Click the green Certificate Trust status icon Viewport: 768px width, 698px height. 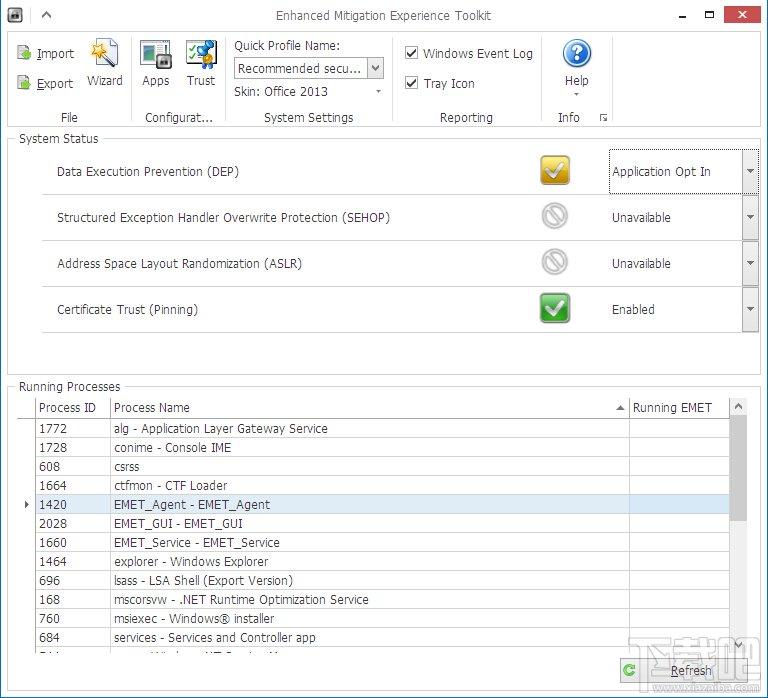(554, 309)
